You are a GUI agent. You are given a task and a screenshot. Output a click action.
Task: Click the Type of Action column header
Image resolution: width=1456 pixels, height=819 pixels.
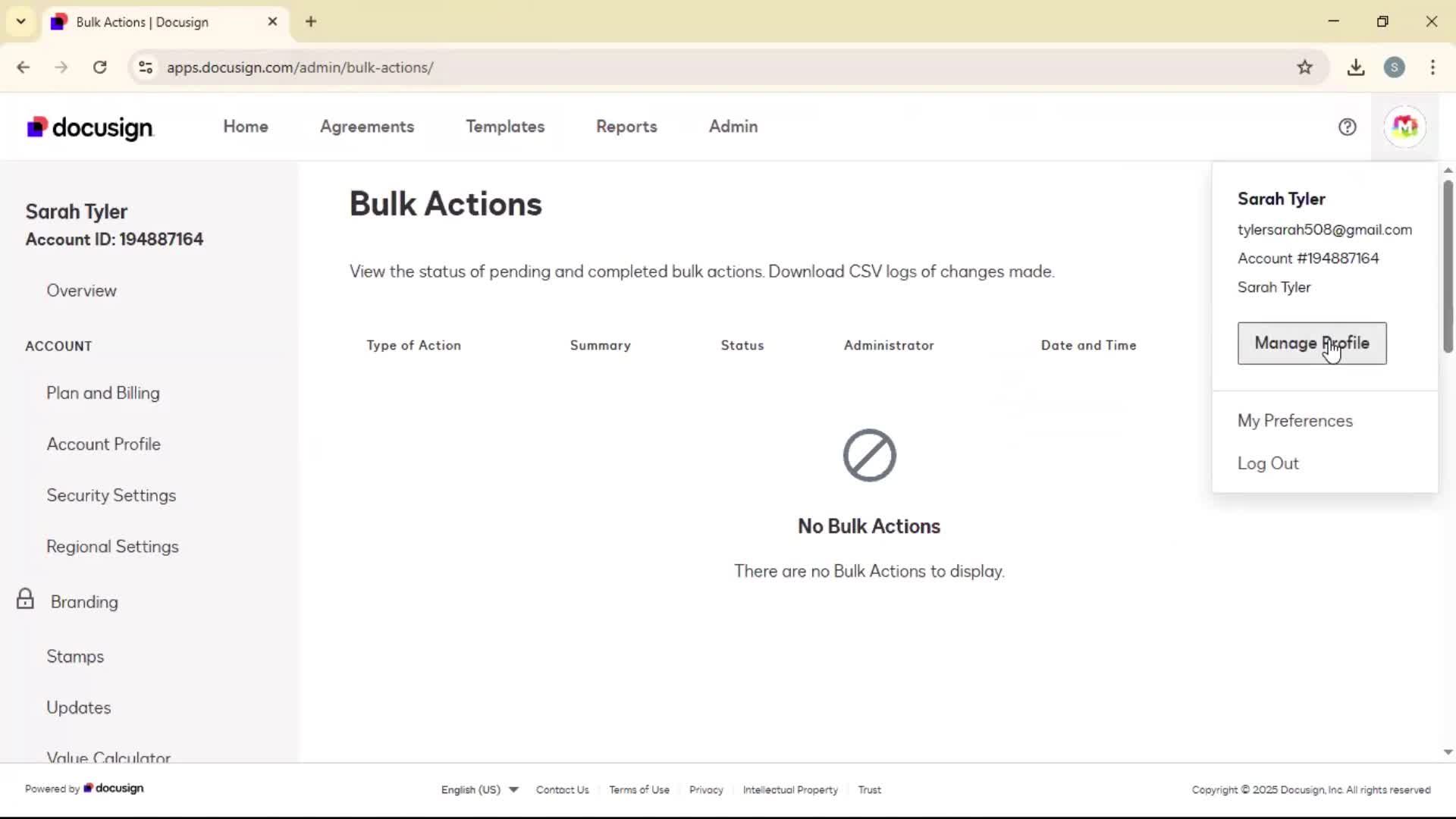413,345
